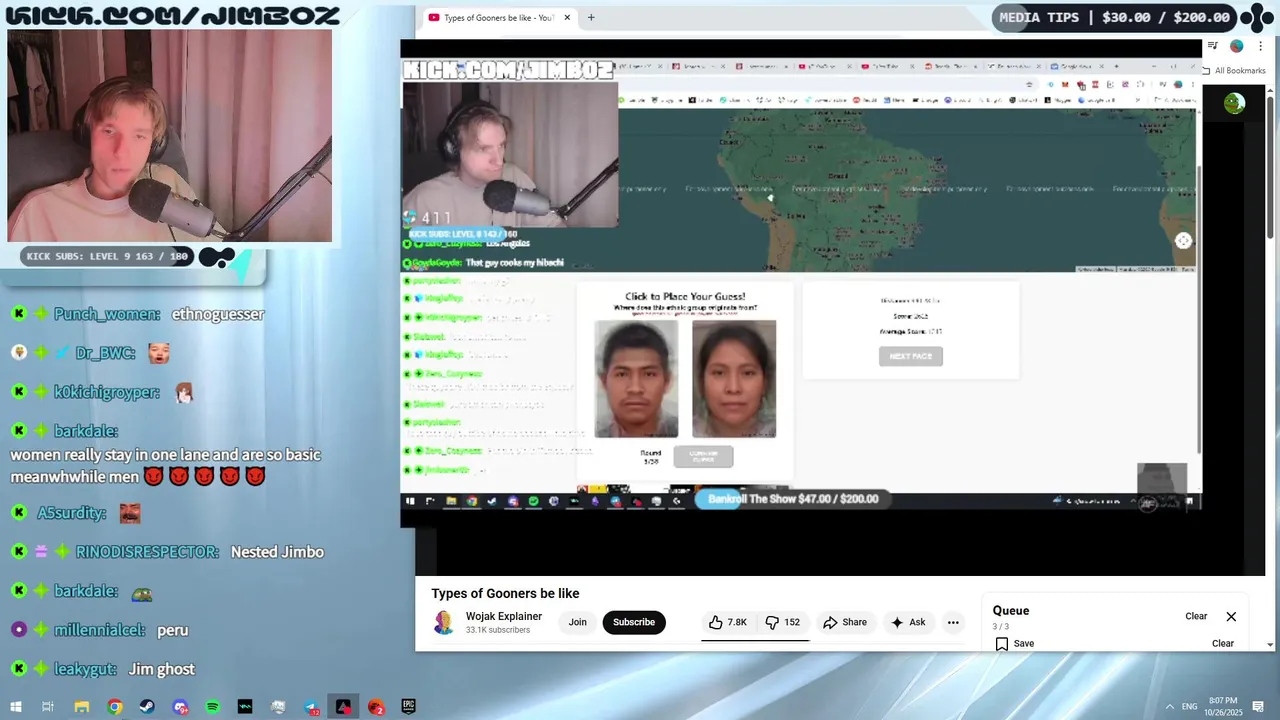Open the more actions ellipsis under the video
This screenshot has width=1280, height=720.
953,622
